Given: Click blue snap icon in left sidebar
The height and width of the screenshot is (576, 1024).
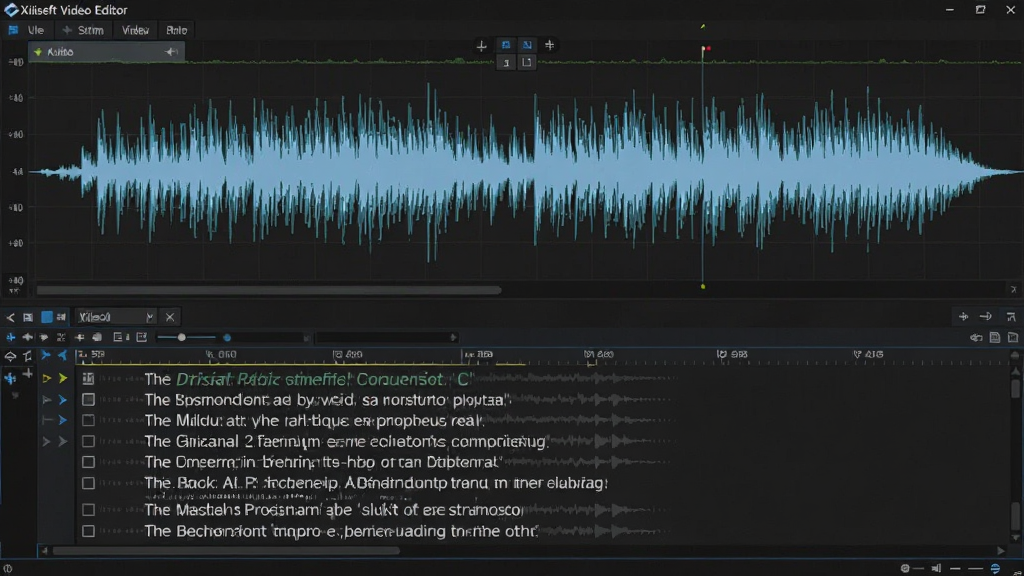Looking at the screenshot, I should point(10,377).
